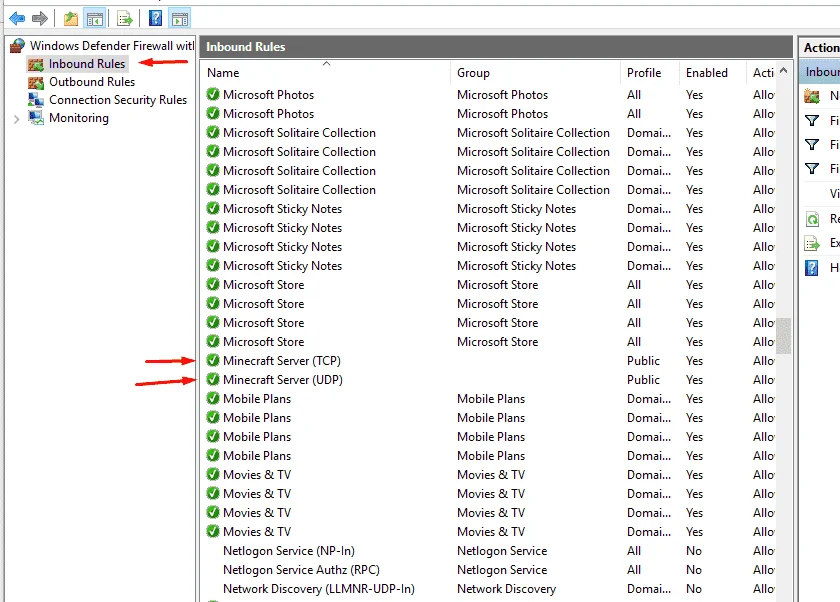
Task: Select Netlogon Service (NP-In) rule
Action: tap(289, 551)
